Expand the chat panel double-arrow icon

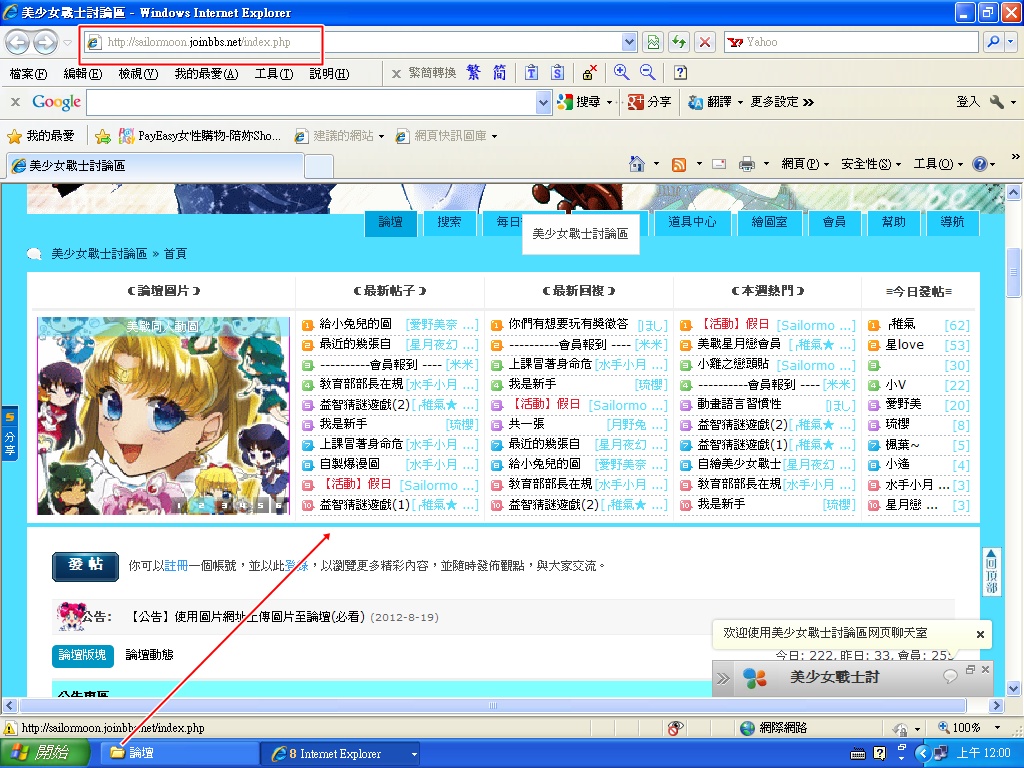click(723, 679)
